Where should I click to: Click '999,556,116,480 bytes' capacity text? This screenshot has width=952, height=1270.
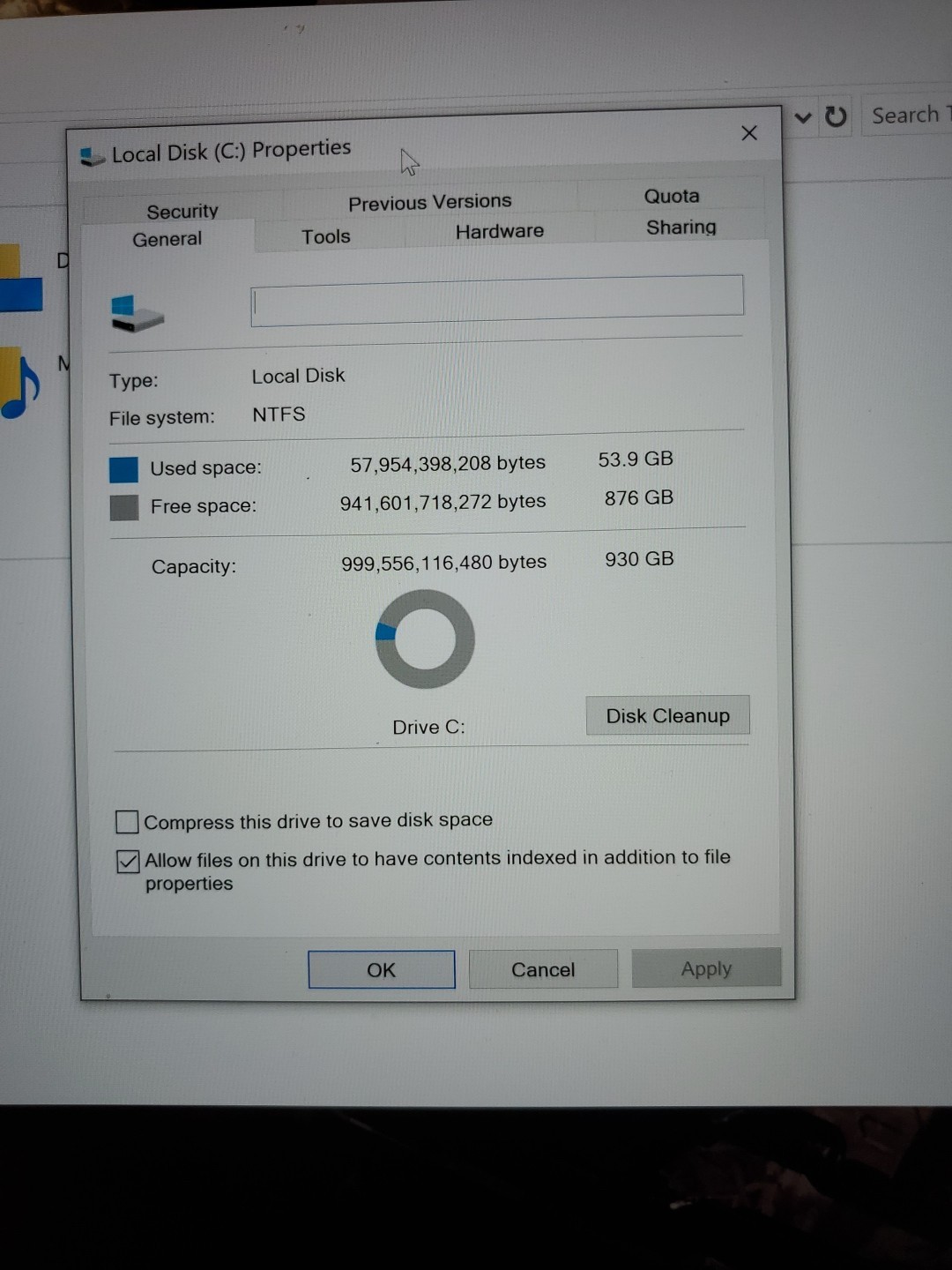tap(444, 563)
